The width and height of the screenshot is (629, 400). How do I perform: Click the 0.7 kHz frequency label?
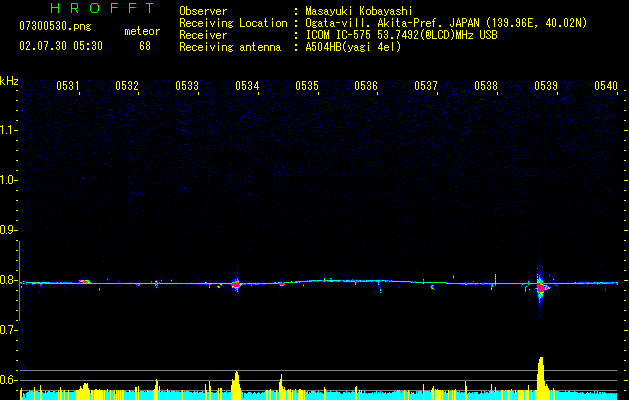[x=9, y=330]
